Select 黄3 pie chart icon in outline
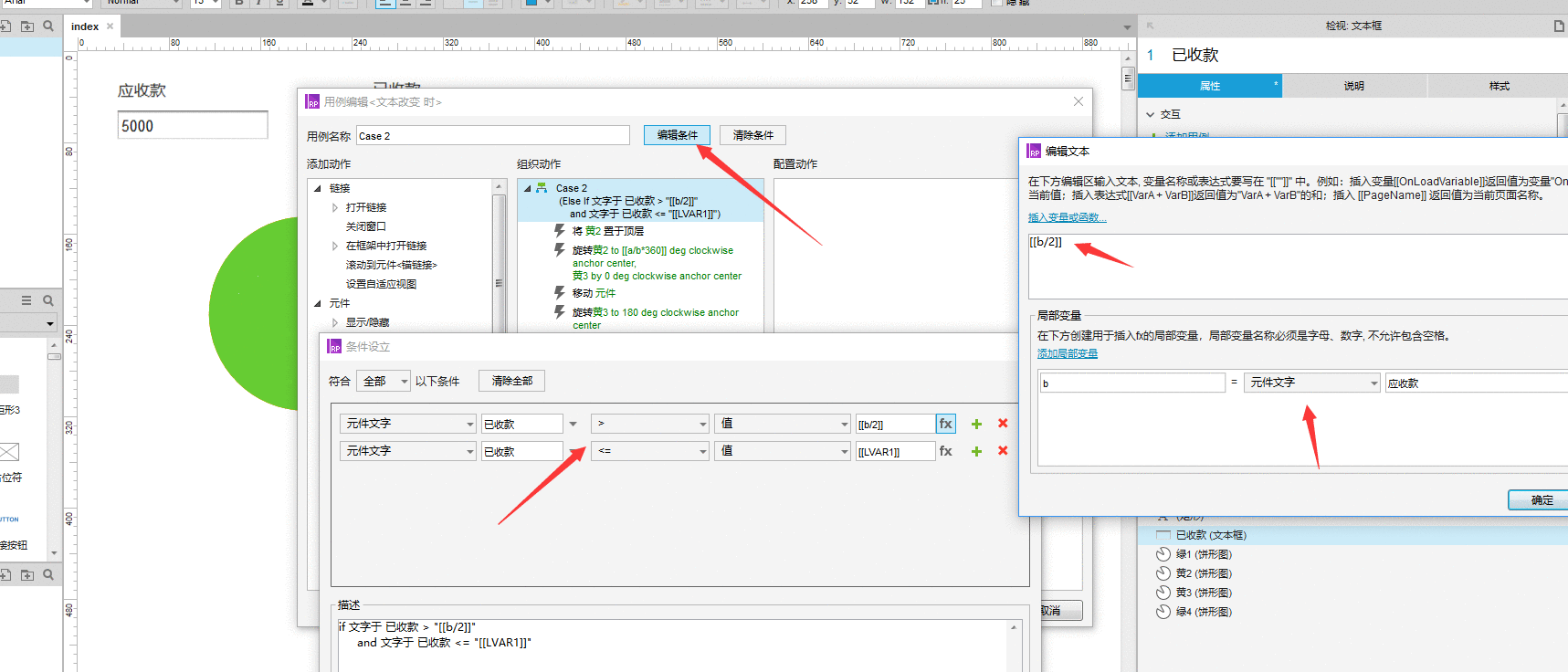1568x672 pixels. 1163,593
